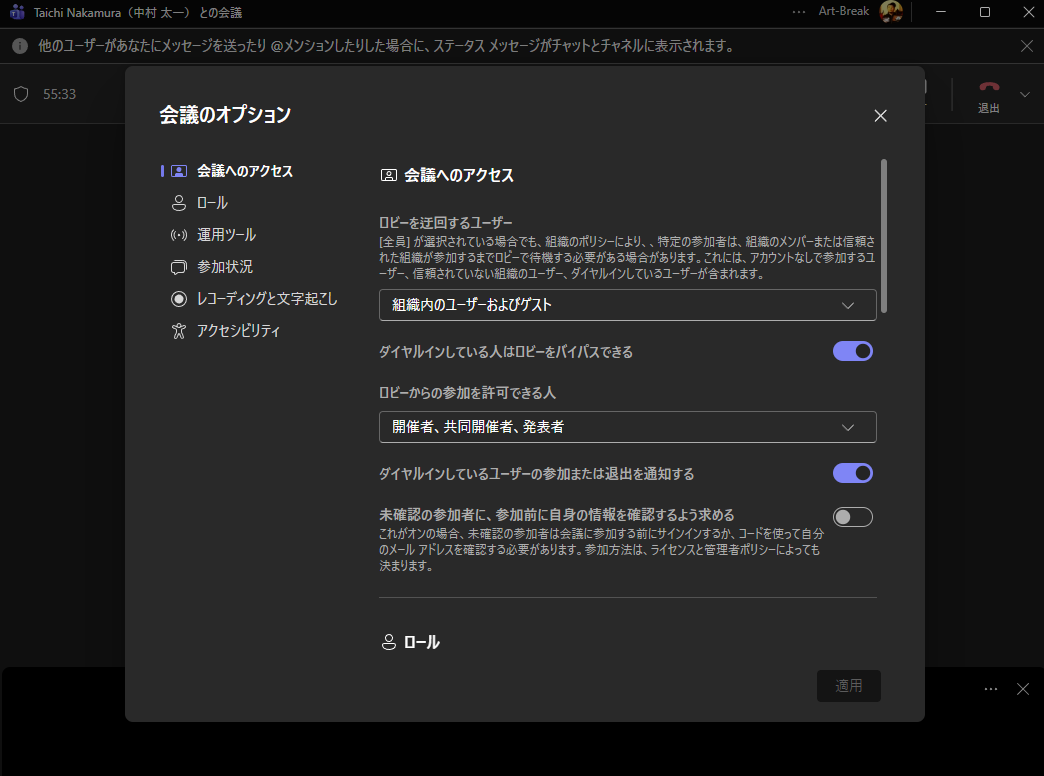Dismiss the status message notification banner
This screenshot has width=1044, height=776.
pos(1026,46)
